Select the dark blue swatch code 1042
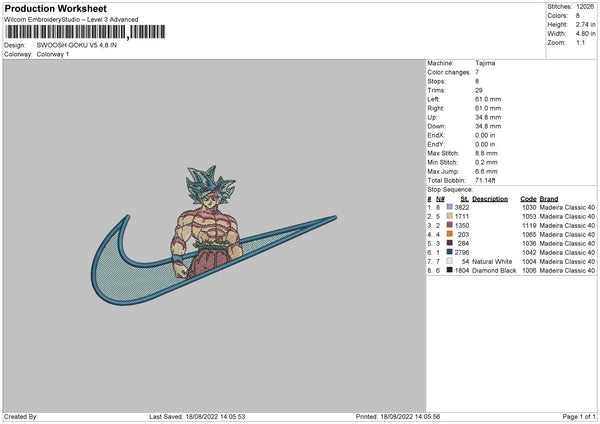The height and width of the screenshot is (424, 600). tap(449, 252)
